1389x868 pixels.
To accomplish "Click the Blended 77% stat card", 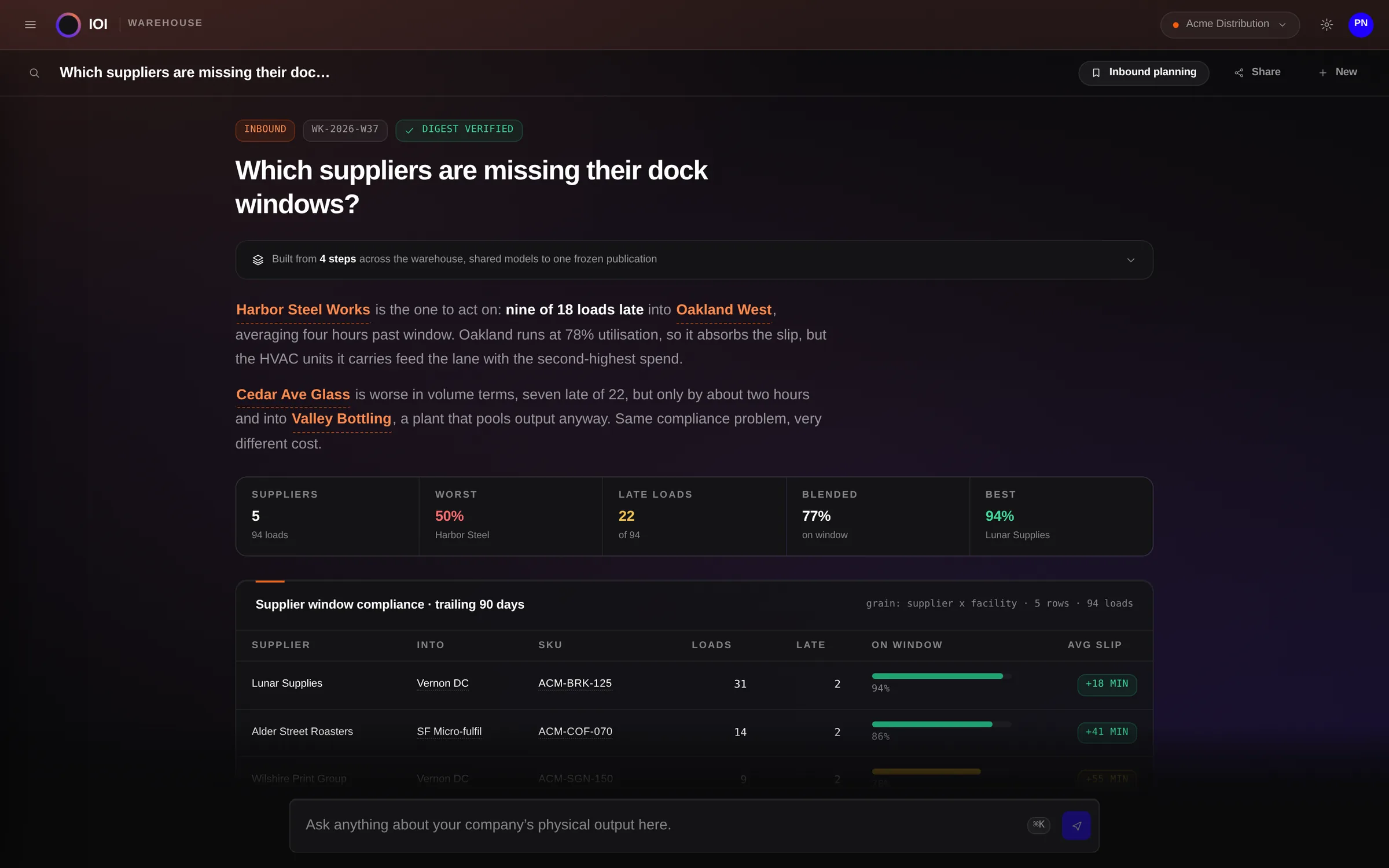I will tap(878, 516).
